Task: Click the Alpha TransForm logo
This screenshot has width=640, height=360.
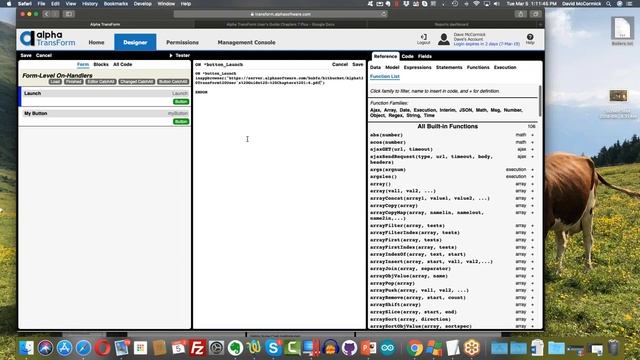Action: [47, 39]
